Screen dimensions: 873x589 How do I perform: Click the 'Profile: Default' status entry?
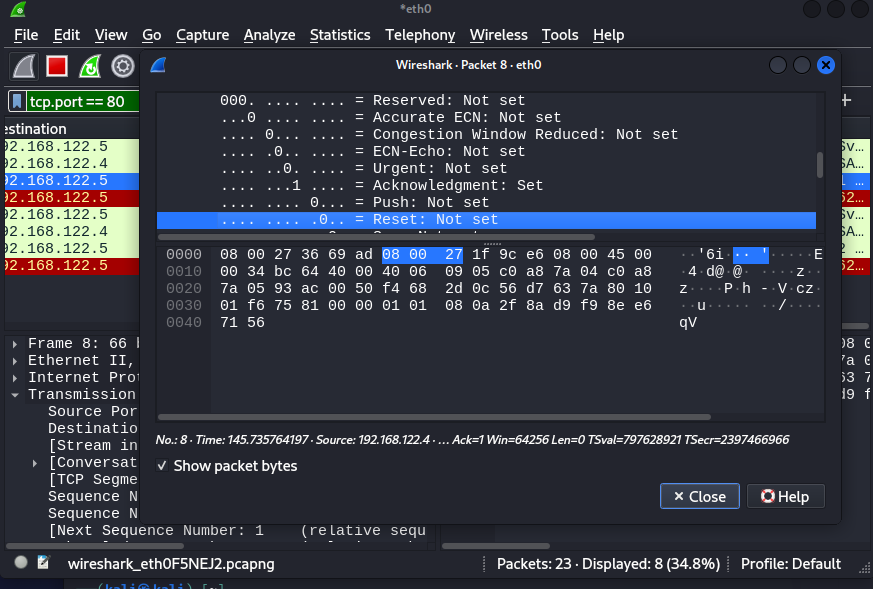pyautogui.click(x=791, y=564)
